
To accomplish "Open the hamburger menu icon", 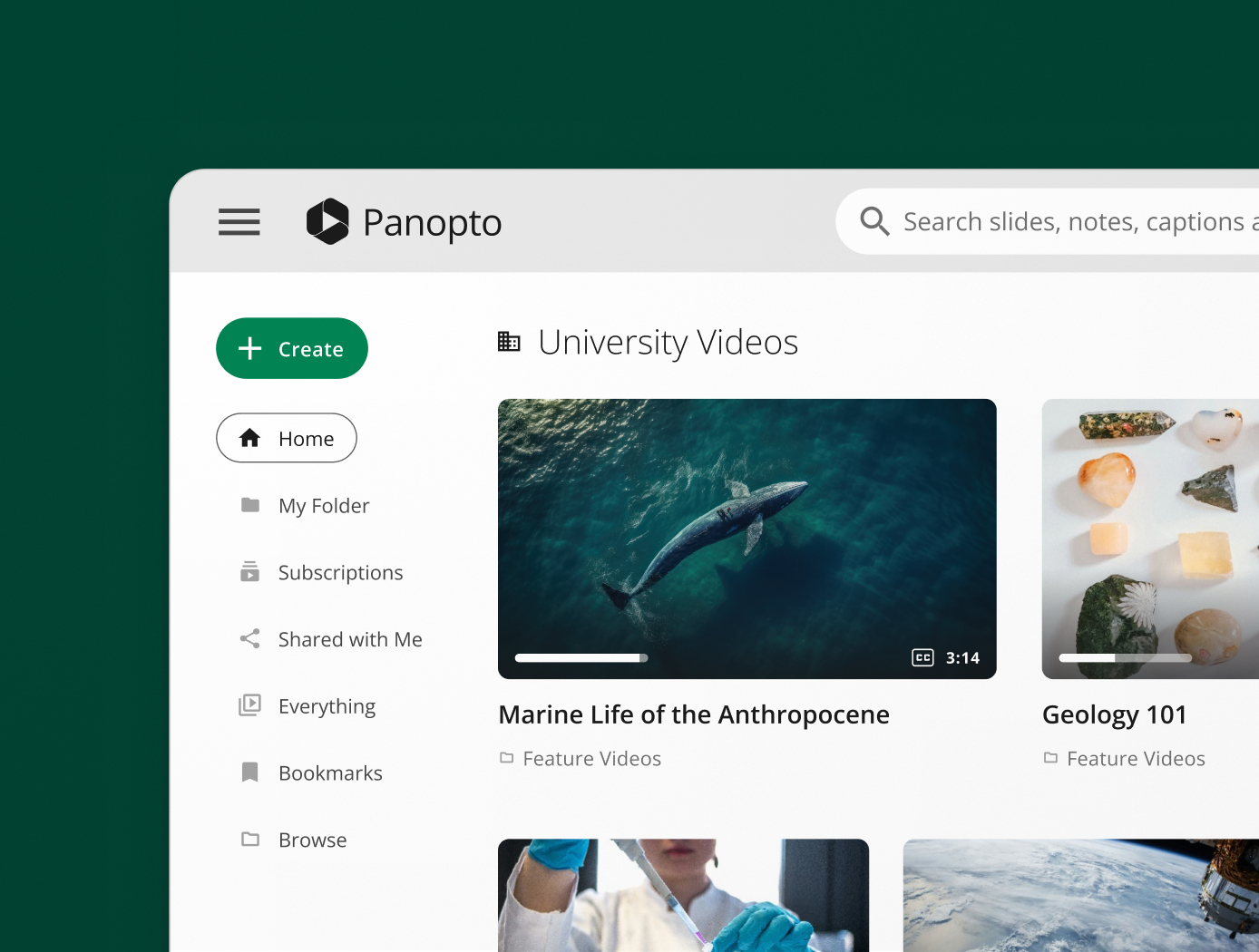I will (239, 222).
